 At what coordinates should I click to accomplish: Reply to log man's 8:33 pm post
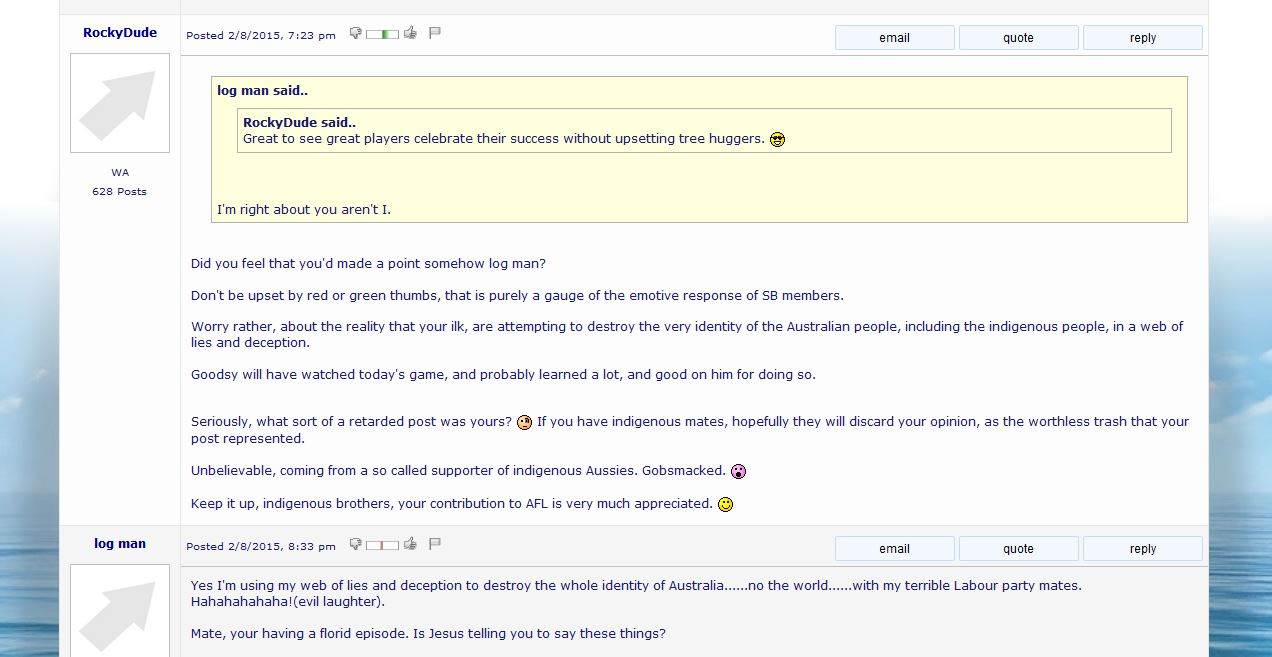pos(1142,549)
